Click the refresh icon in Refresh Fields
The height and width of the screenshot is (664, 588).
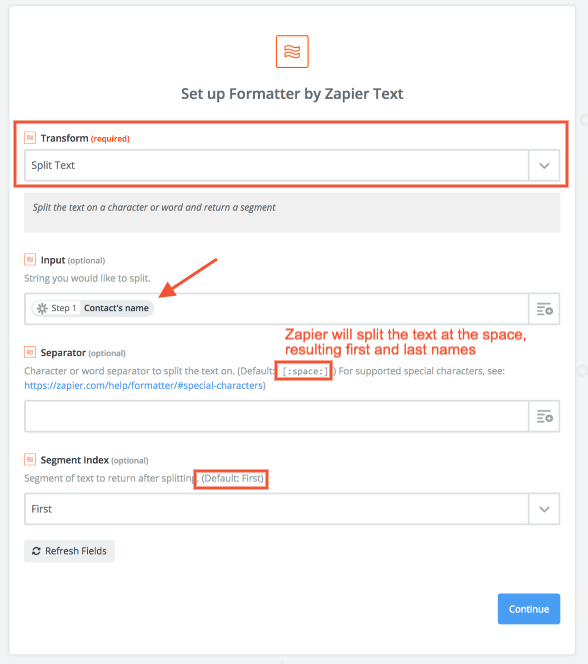[x=36, y=551]
